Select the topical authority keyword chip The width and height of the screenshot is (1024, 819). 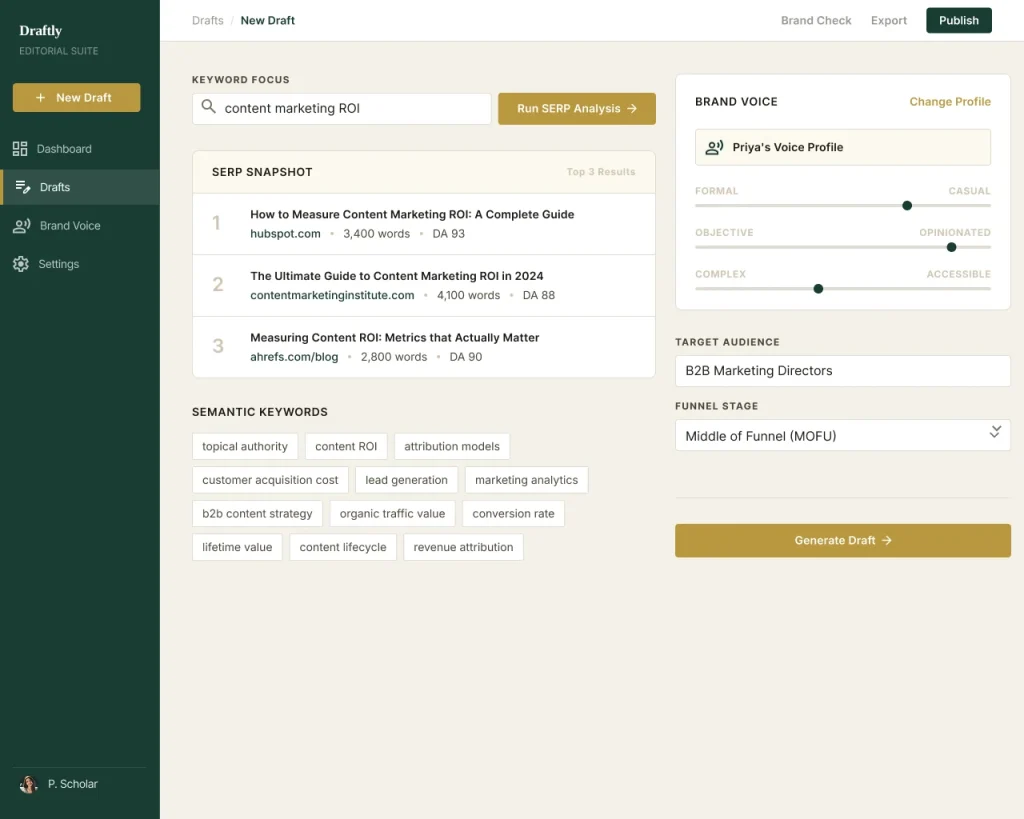point(245,446)
